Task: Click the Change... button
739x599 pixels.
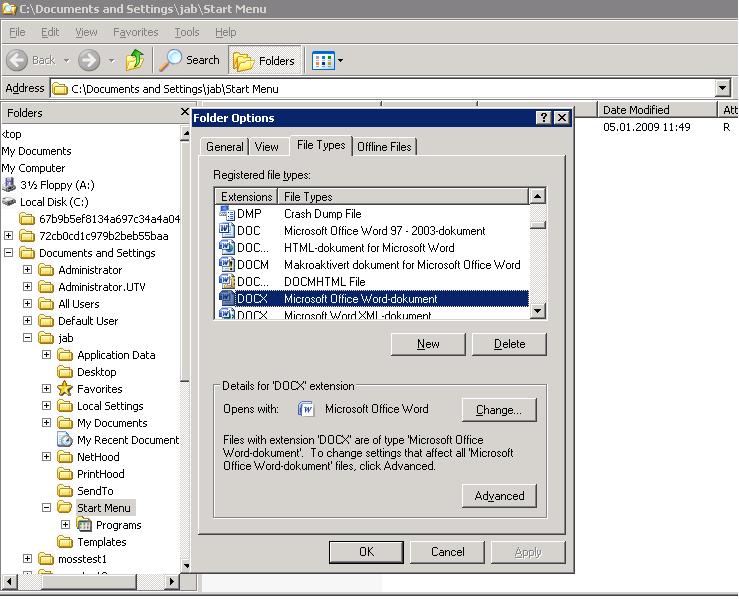Action: point(499,410)
